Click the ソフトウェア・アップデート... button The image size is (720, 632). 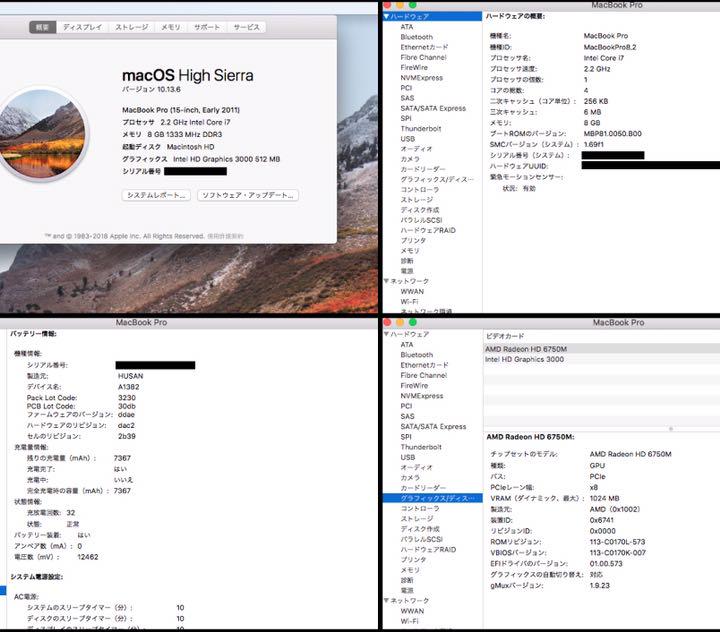(248, 195)
